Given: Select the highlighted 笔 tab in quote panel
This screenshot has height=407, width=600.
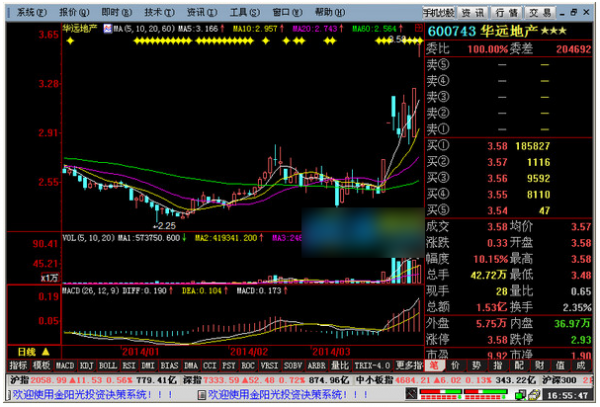Looking at the screenshot, I should pos(433,367).
